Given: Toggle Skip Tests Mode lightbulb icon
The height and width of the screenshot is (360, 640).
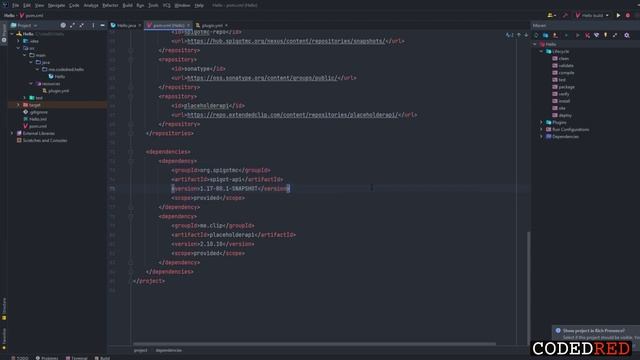Looking at the screenshot, I should tap(606, 36).
